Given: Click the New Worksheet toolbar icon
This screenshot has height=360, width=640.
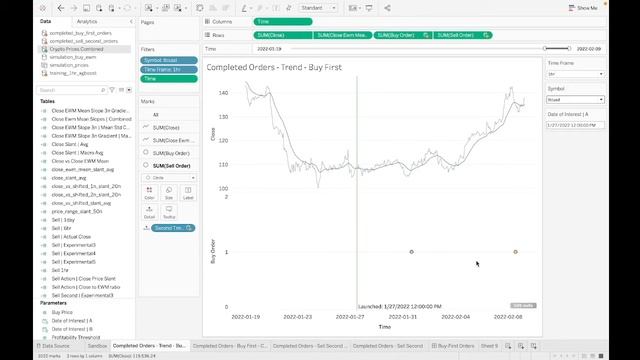Looking at the screenshot, I should click(149, 8).
